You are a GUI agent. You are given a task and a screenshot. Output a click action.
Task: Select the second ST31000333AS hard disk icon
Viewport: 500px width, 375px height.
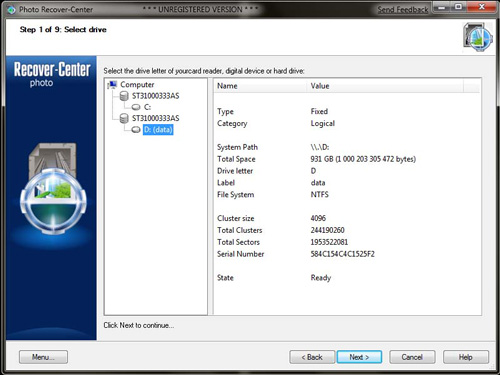pyautogui.click(x=124, y=118)
